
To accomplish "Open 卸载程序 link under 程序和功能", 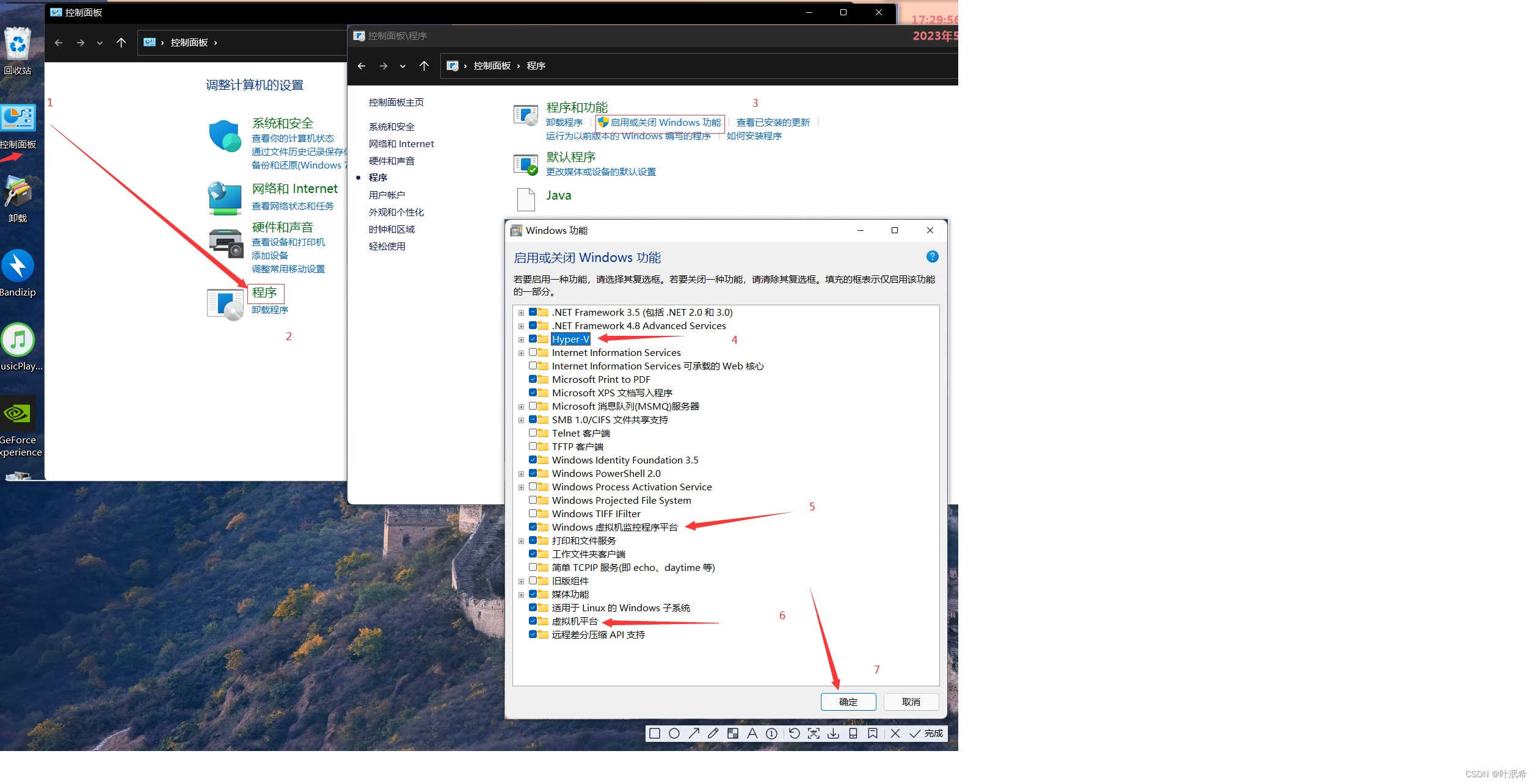I will pyautogui.click(x=564, y=123).
